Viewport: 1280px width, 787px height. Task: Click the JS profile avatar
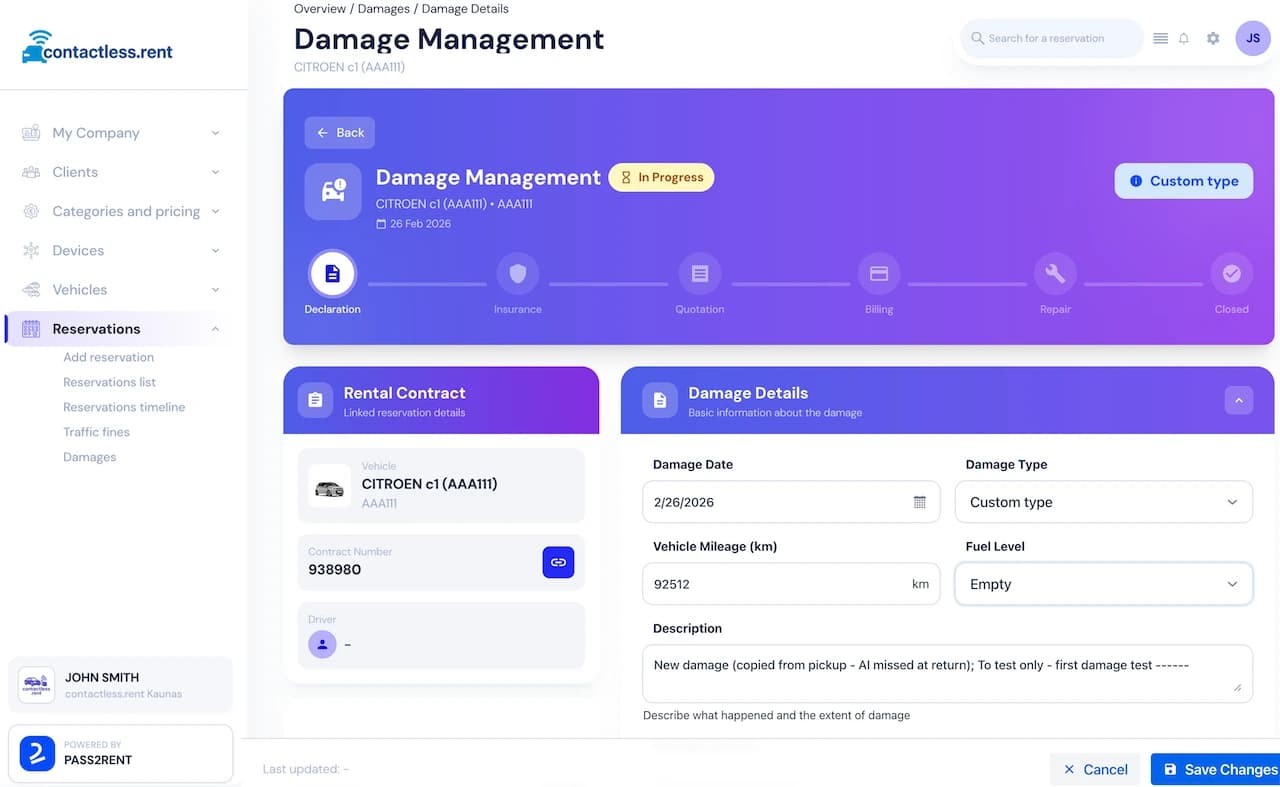(x=1253, y=38)
